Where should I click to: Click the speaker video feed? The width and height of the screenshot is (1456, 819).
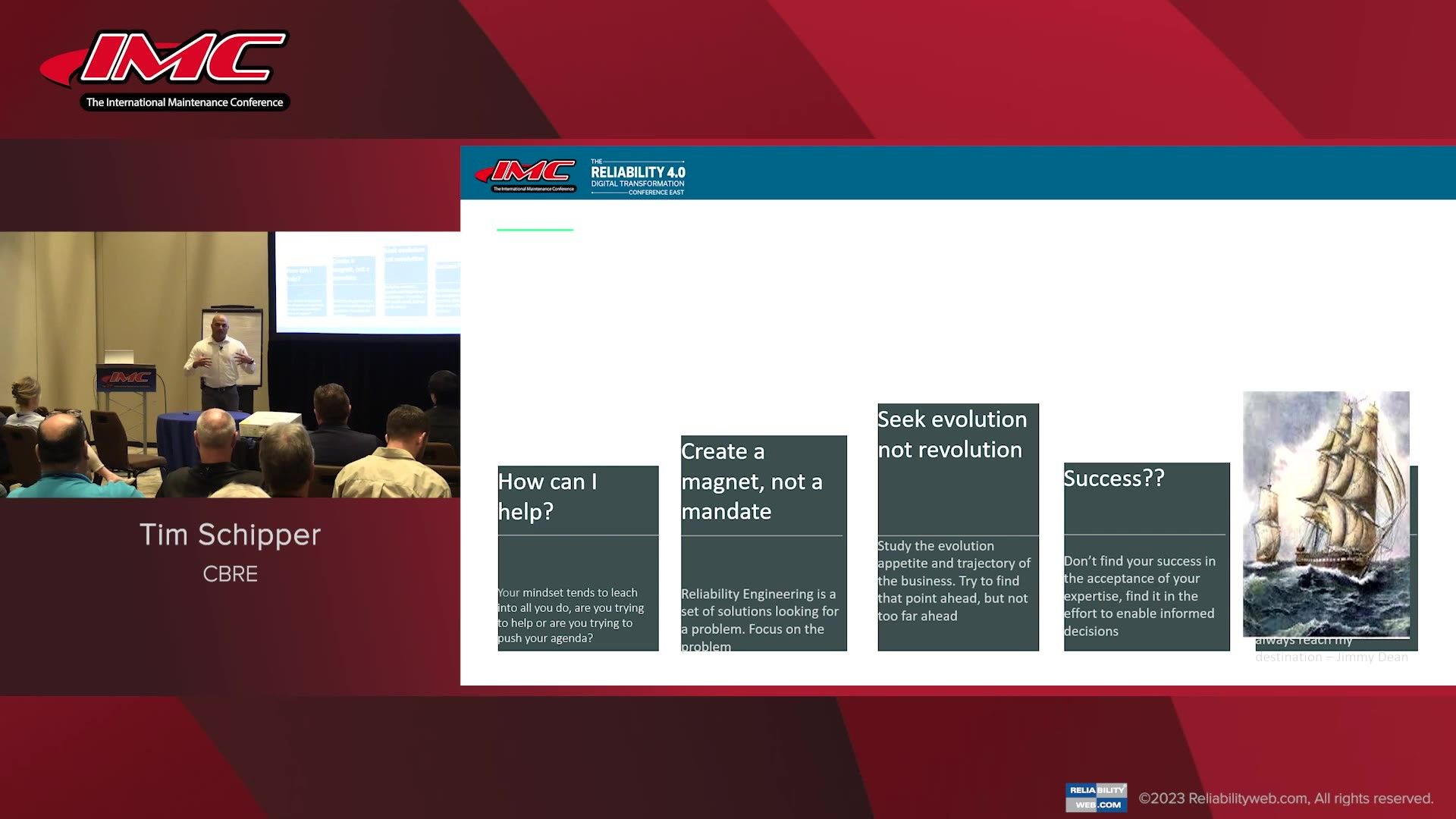tap(230, 364)
